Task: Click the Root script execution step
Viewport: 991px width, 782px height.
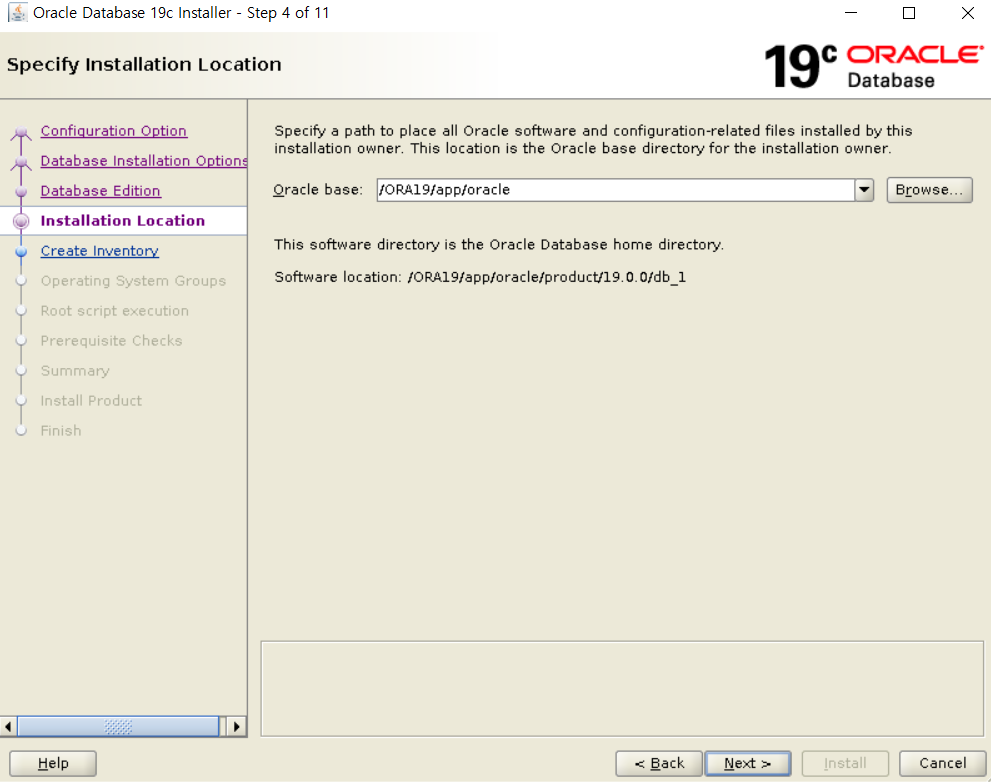Action: (114, 311)
